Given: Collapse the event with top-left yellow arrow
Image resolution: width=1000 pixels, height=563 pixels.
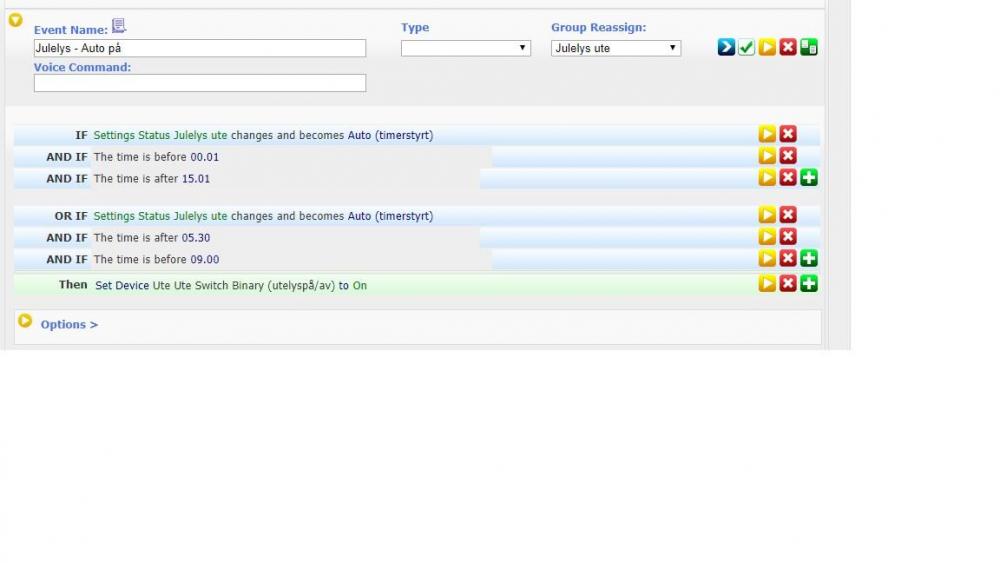Looking at the screenshot, I should [16, 20].
